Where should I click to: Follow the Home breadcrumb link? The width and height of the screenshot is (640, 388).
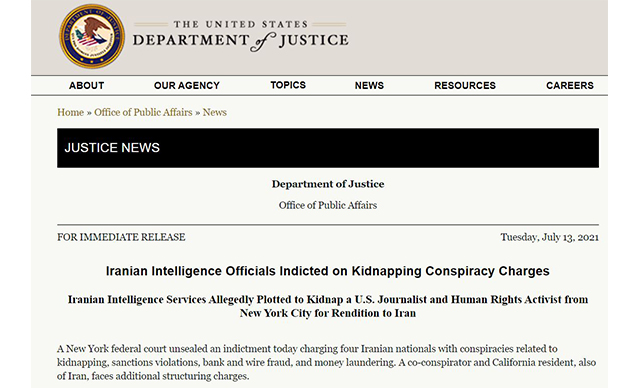70,112
